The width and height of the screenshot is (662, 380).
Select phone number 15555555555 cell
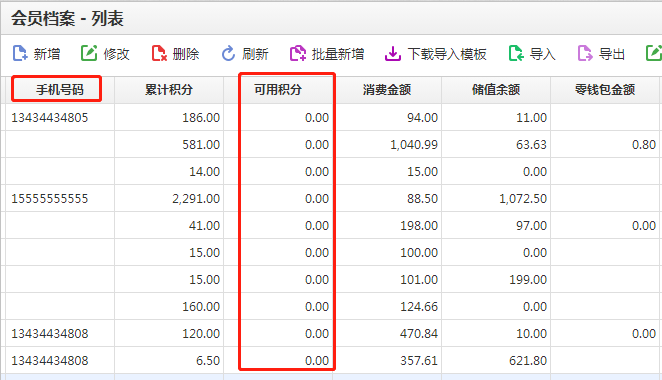coord(49,198)
